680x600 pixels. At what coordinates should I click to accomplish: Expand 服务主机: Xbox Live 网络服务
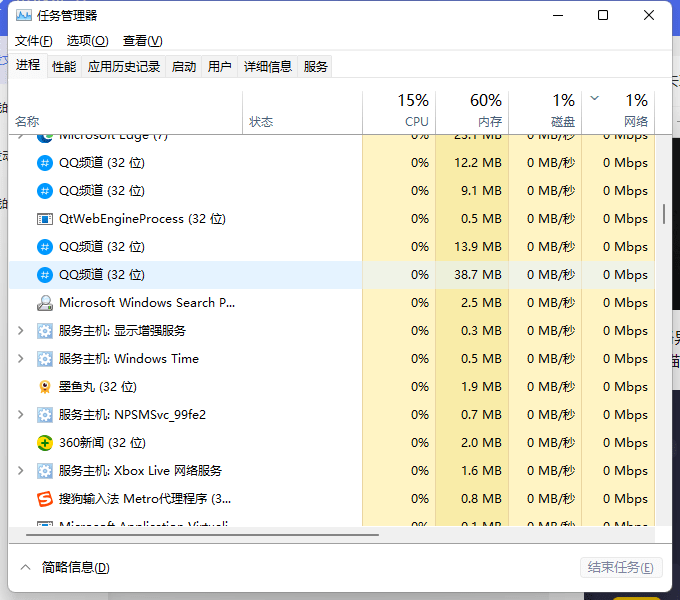[21, 470]
